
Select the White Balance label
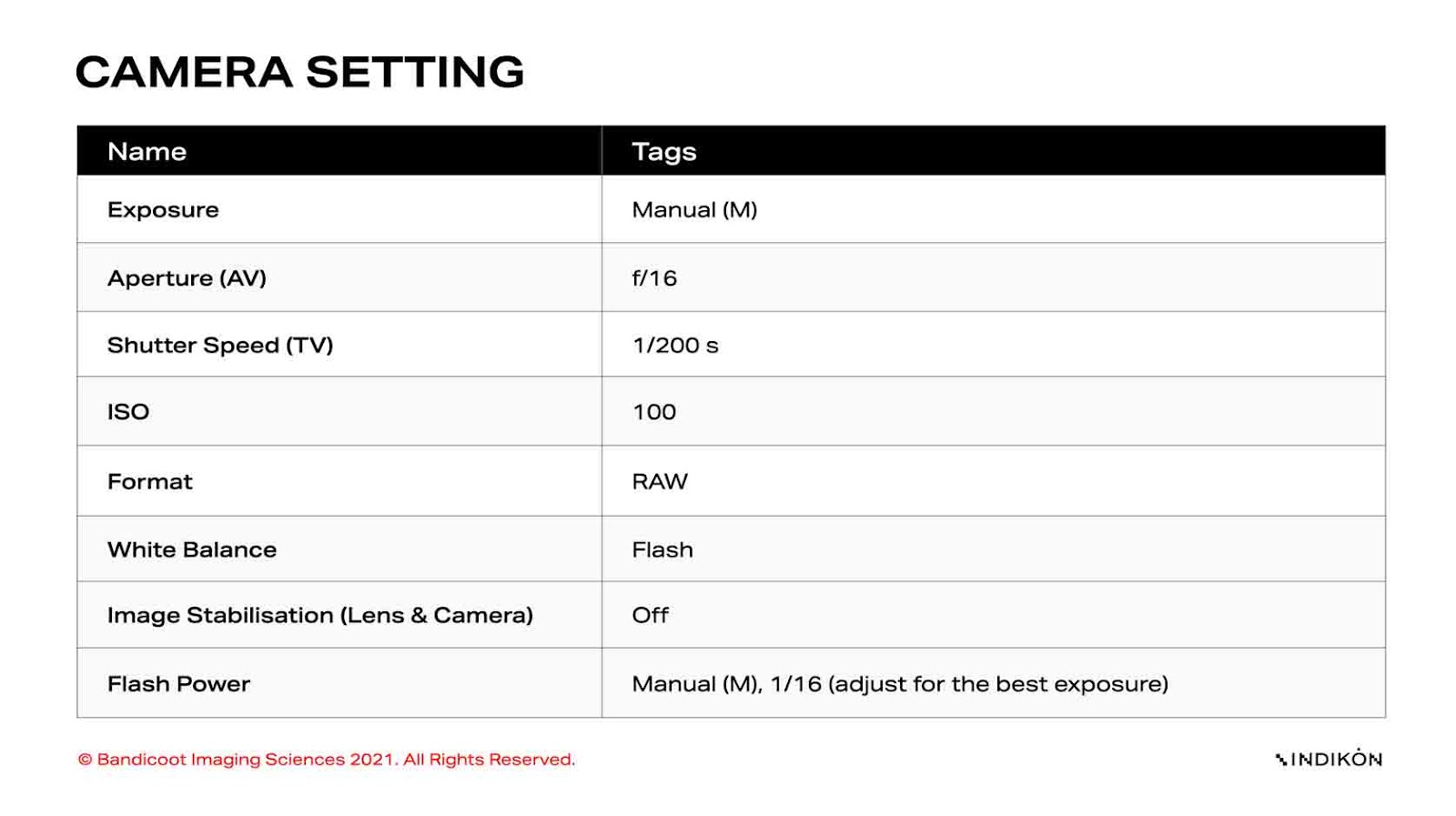click(x=192, y=549)
